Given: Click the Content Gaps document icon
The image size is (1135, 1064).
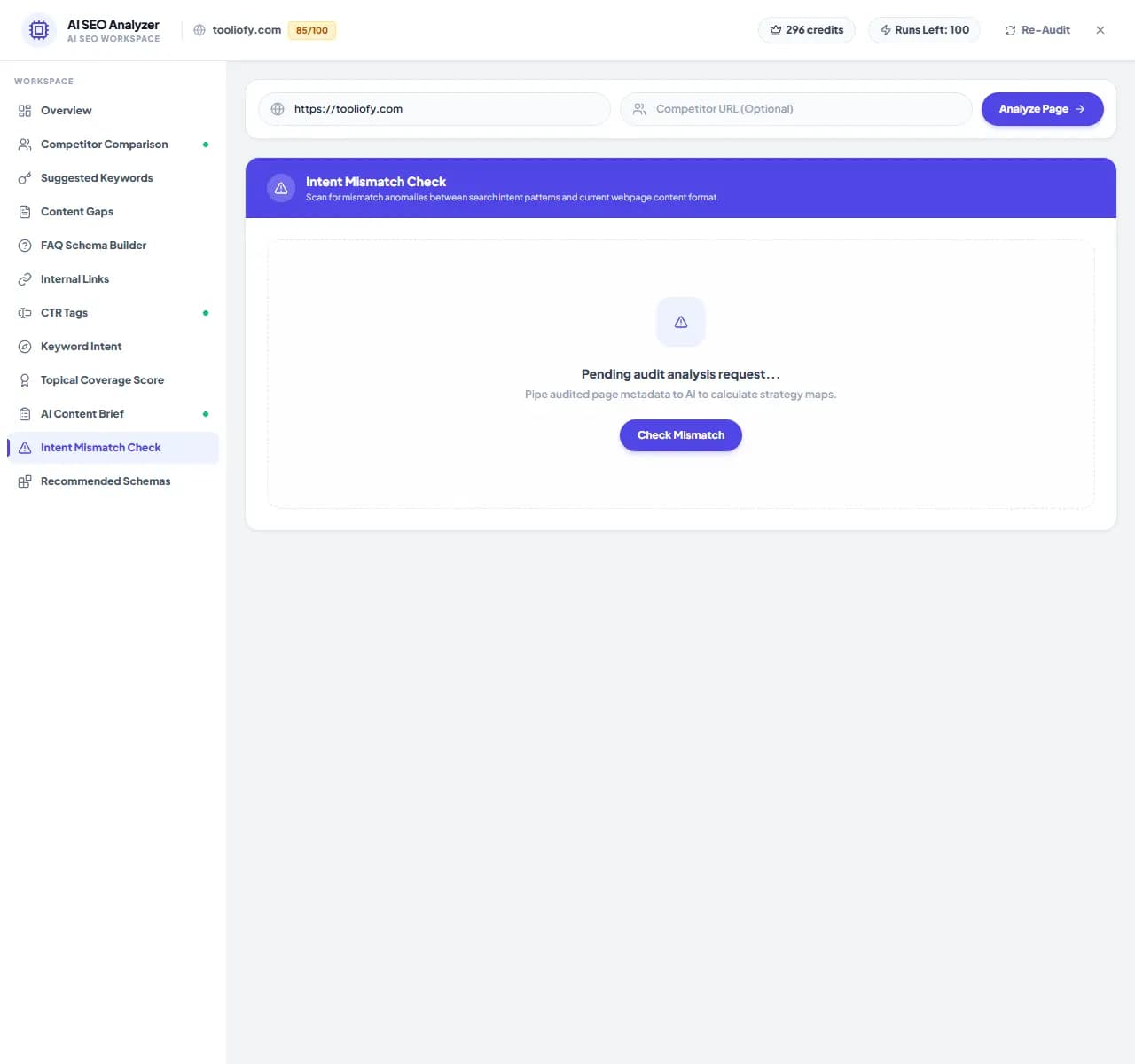Looking at the screenshot, I should pyautogui.click(x=25, y=212).
